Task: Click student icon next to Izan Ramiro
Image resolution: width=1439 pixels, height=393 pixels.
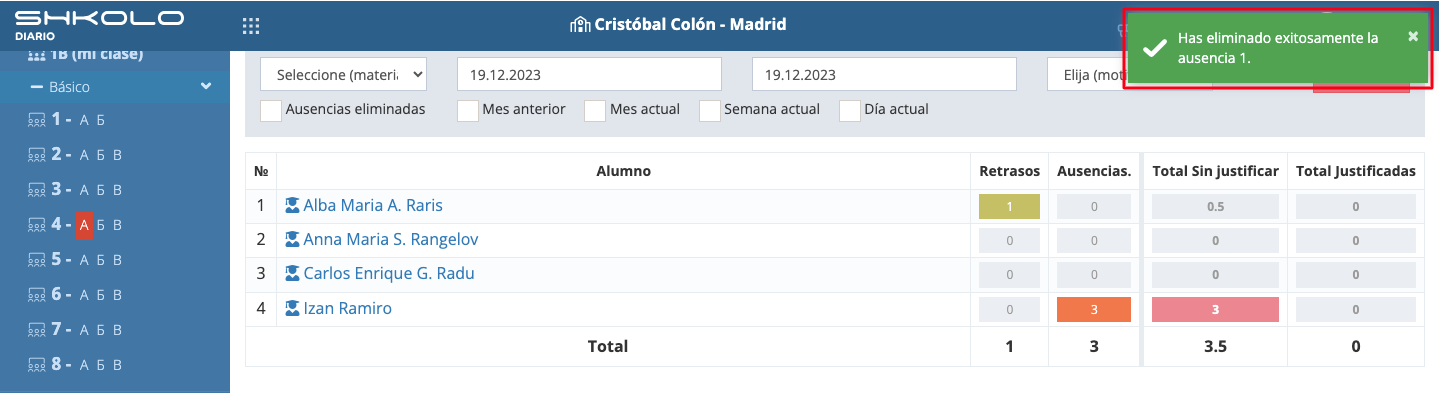Action: [x=292, y=309]
